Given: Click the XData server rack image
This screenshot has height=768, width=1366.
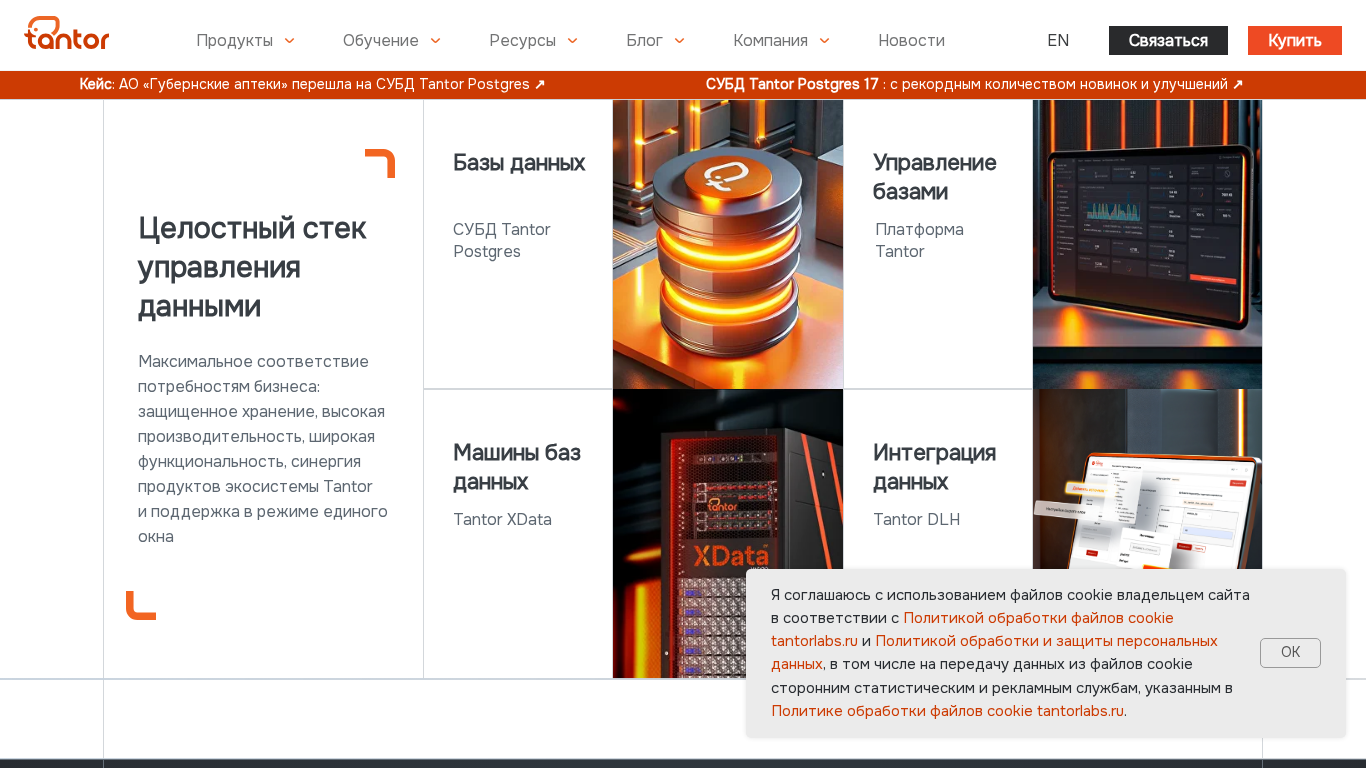Looking at the screenshot, I should [728, 533].
